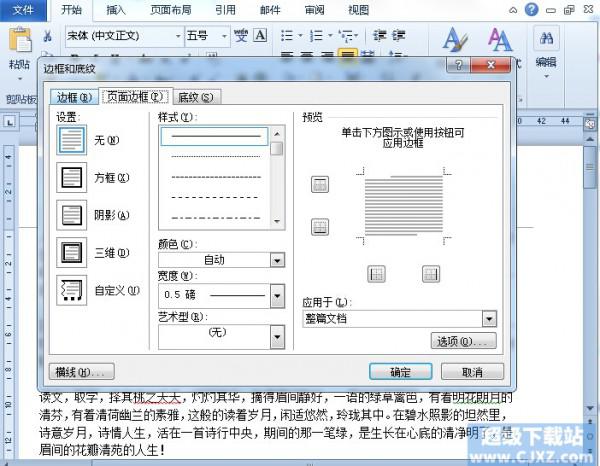Collapse the ribbon with the caret icon
600x466 pixels.
(513, 10)
